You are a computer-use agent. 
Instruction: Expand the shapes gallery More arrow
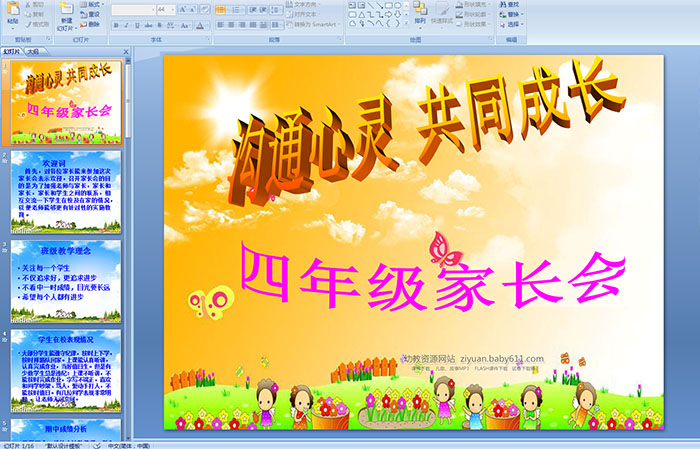[x=406, y=23]
